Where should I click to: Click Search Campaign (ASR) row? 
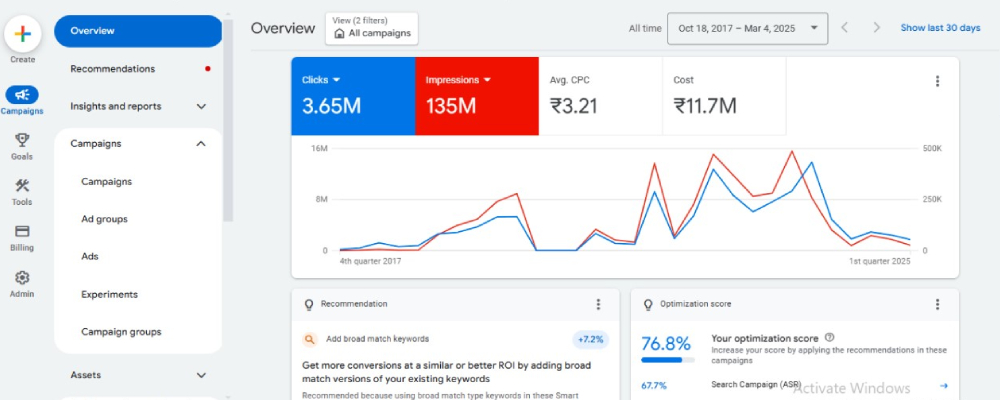click(x=795, y=385)
